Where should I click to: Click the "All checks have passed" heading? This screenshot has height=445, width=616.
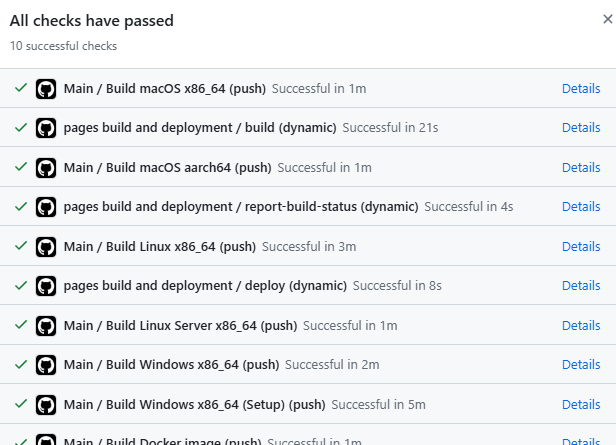tap(91, 21)
